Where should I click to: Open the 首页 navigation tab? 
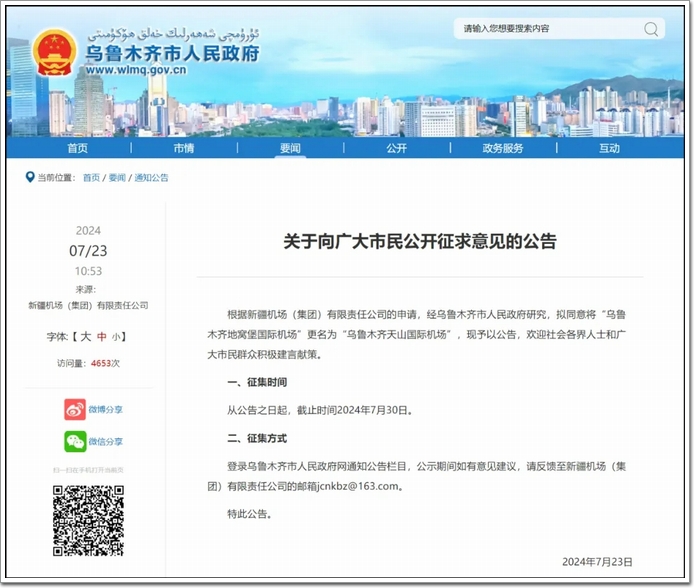tap(77, 148)
